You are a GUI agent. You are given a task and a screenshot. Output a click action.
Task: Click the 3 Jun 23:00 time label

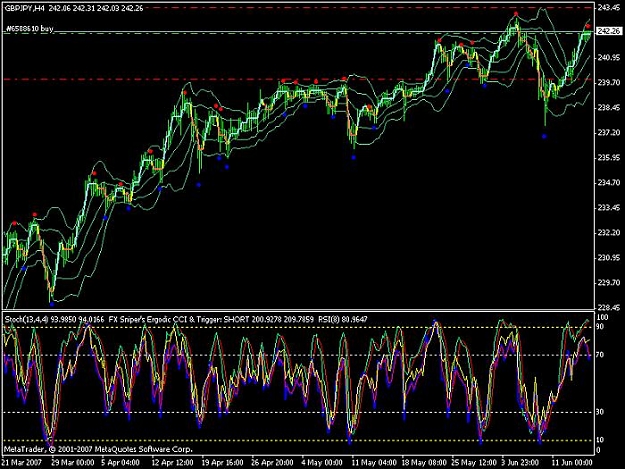coord(521,463)
